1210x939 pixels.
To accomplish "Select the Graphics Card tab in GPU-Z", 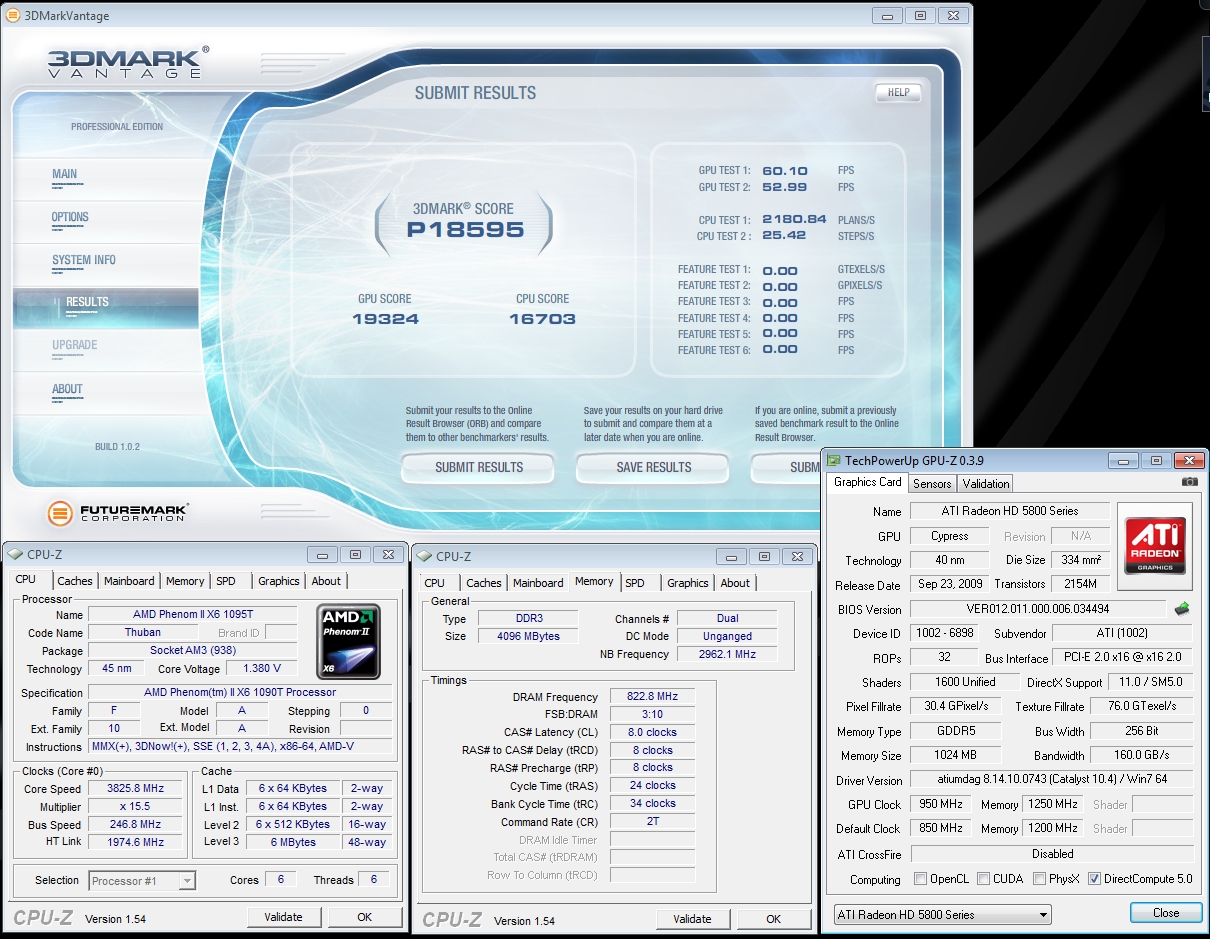I will pyautogui.click(x=868, y=482).
